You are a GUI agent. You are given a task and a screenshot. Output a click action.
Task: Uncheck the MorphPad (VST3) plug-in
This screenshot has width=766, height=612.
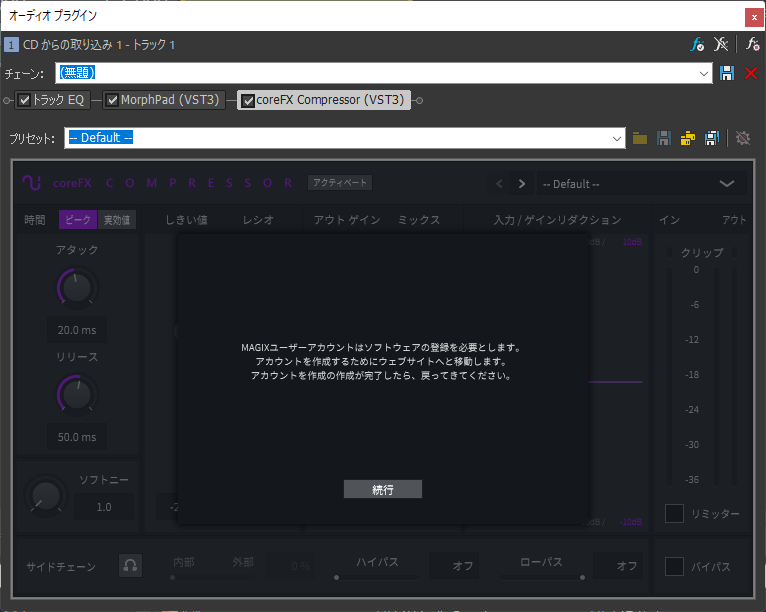coord(112,100)
